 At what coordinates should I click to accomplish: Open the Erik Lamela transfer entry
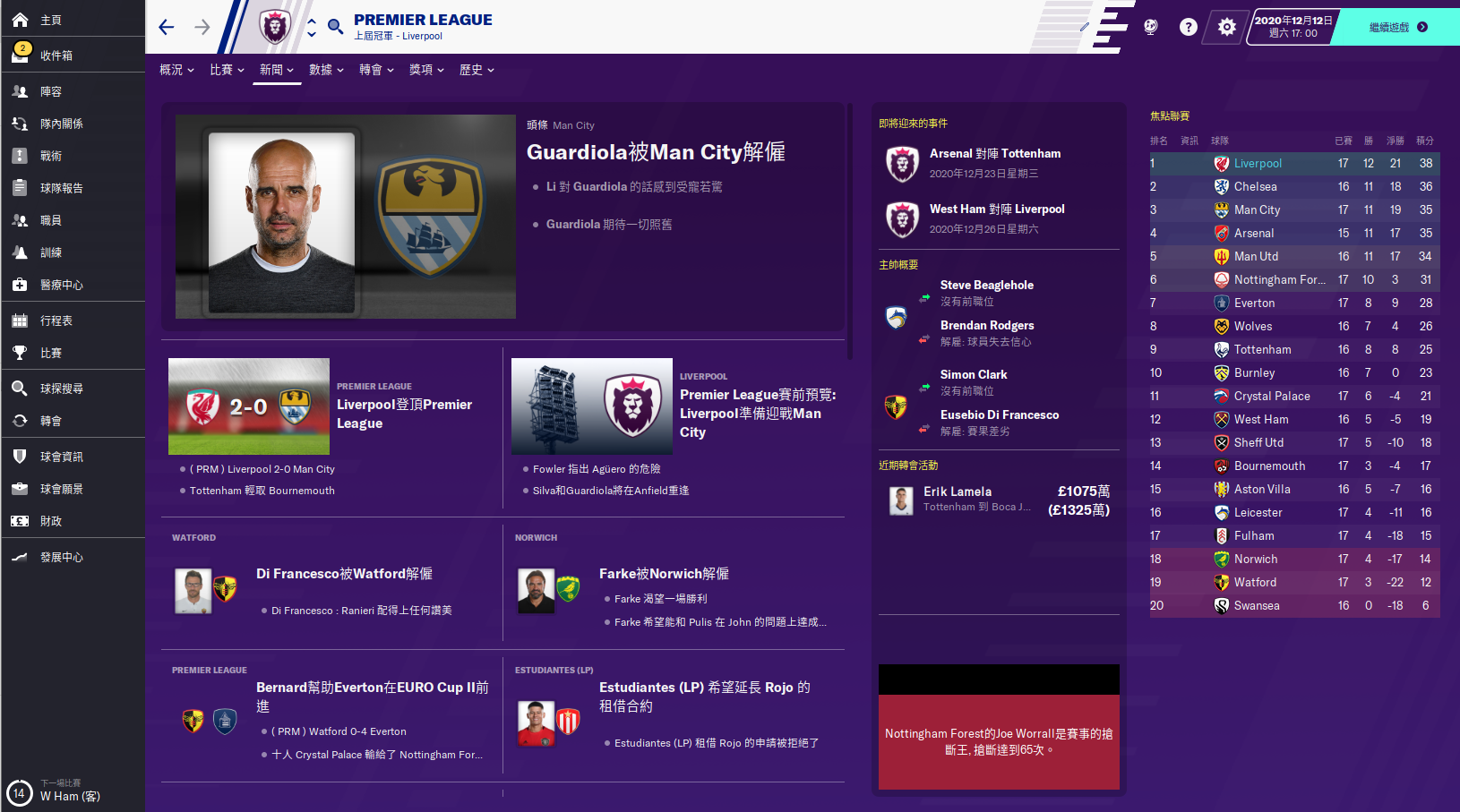999,500
